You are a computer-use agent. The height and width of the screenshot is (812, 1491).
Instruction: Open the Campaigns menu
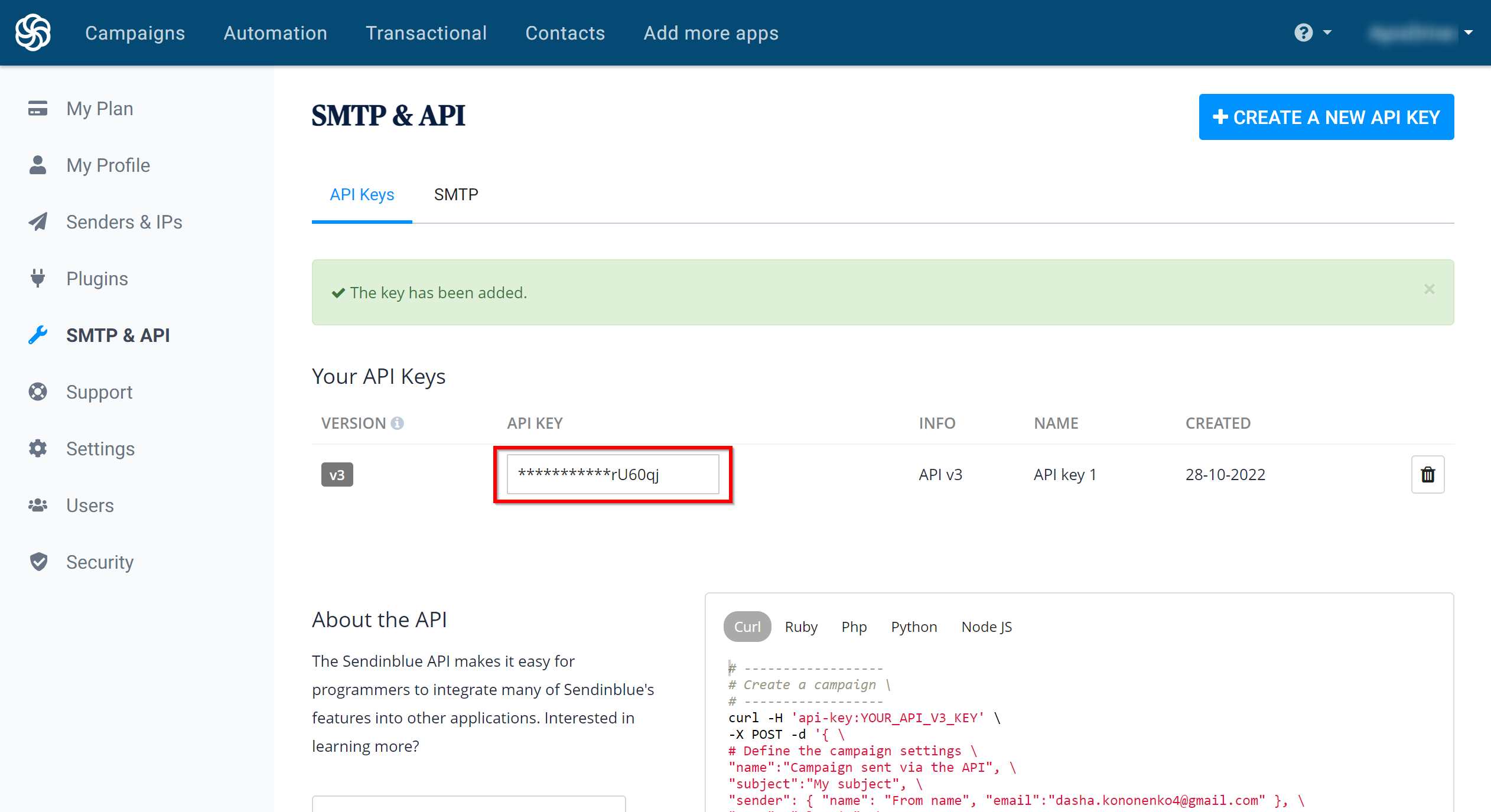135,33
